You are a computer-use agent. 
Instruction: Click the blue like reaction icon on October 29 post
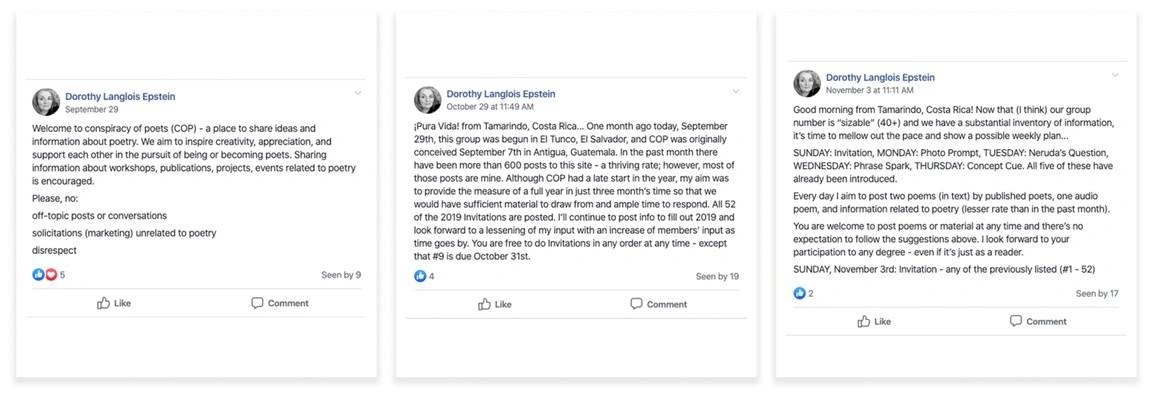point(420,276)
